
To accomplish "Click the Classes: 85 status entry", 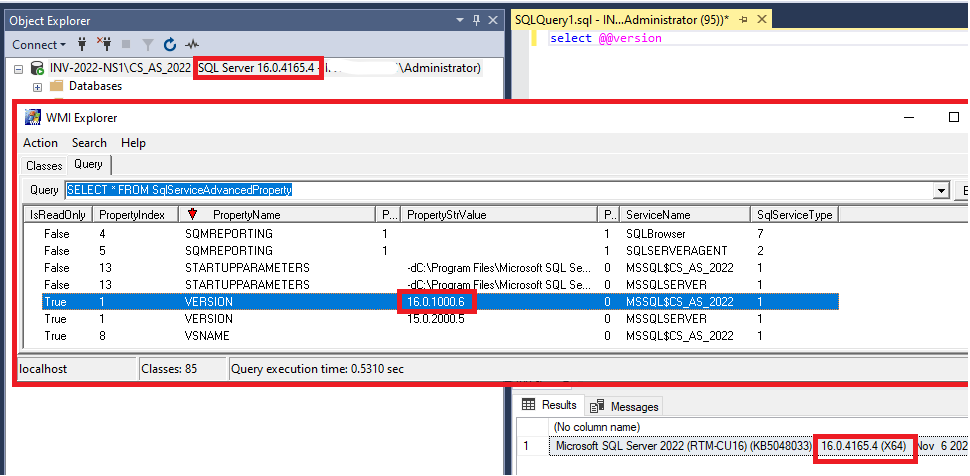I will pos(182,369).
